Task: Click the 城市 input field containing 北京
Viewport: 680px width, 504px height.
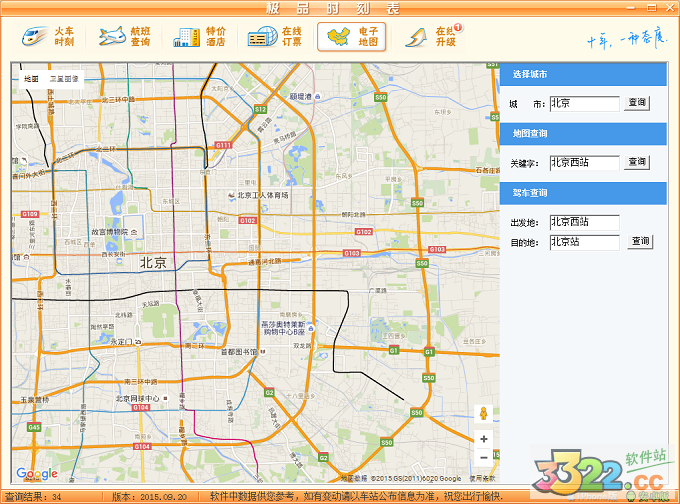Action: [x=585, y=104]
